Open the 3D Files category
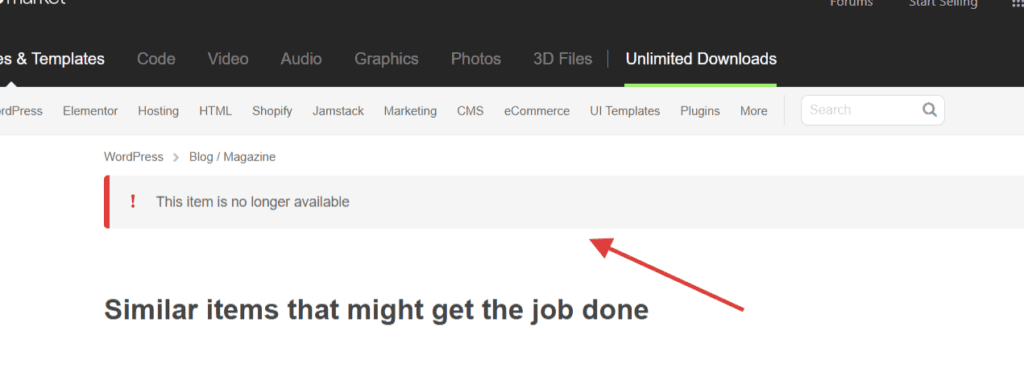This screenshot has height=381, width=1024. (x=563, y=59)
